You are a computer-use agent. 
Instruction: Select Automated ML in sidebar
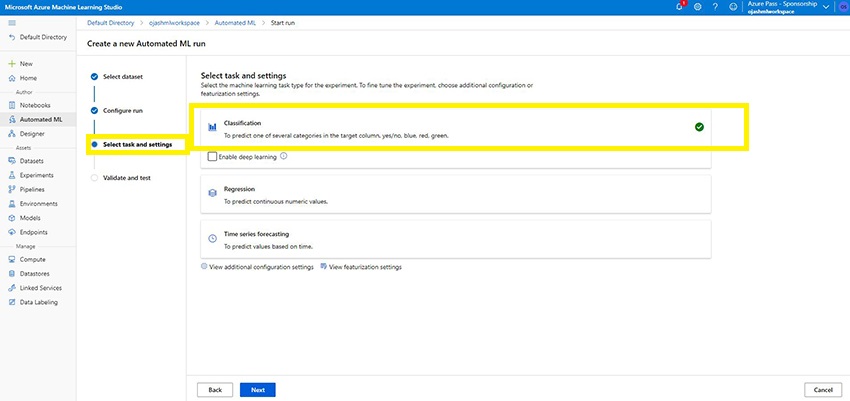(38, 119)
